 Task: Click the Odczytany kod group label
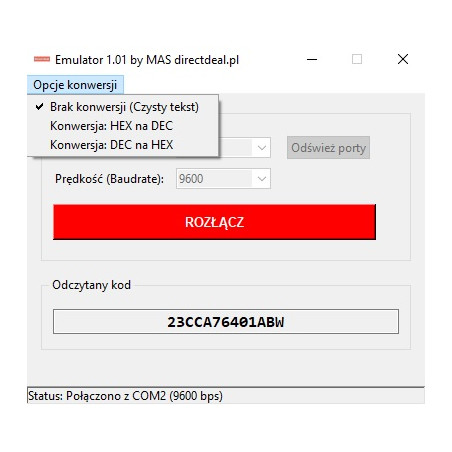click(x=91, y=285)
